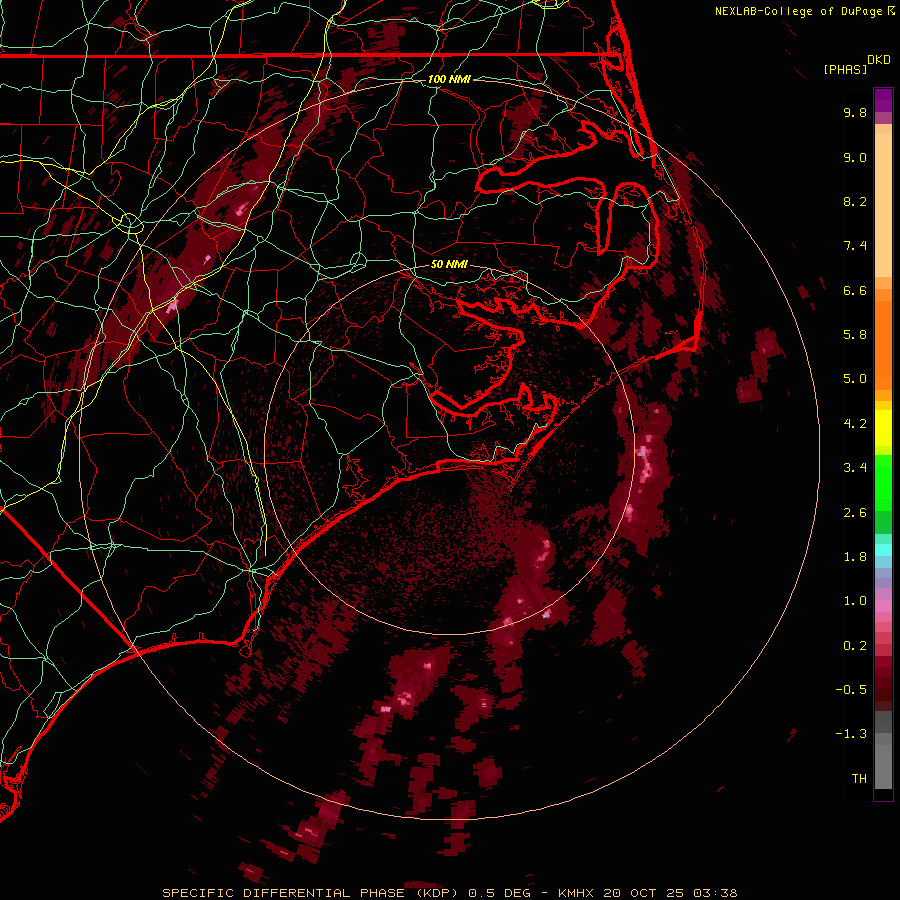The image size is (900, 900).
Task: Click the 1.8 value on color scale
Action: tap(855, 557)
